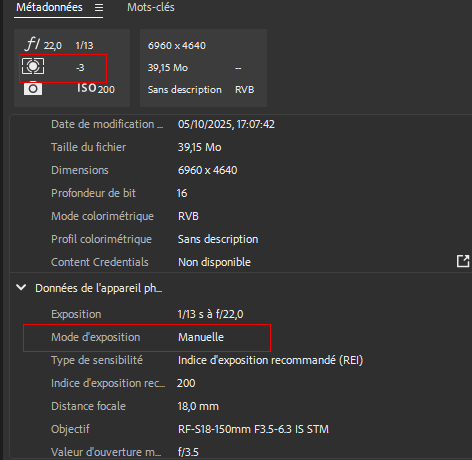
Task: Select the Distance focale label
Action: click(88, 406)
